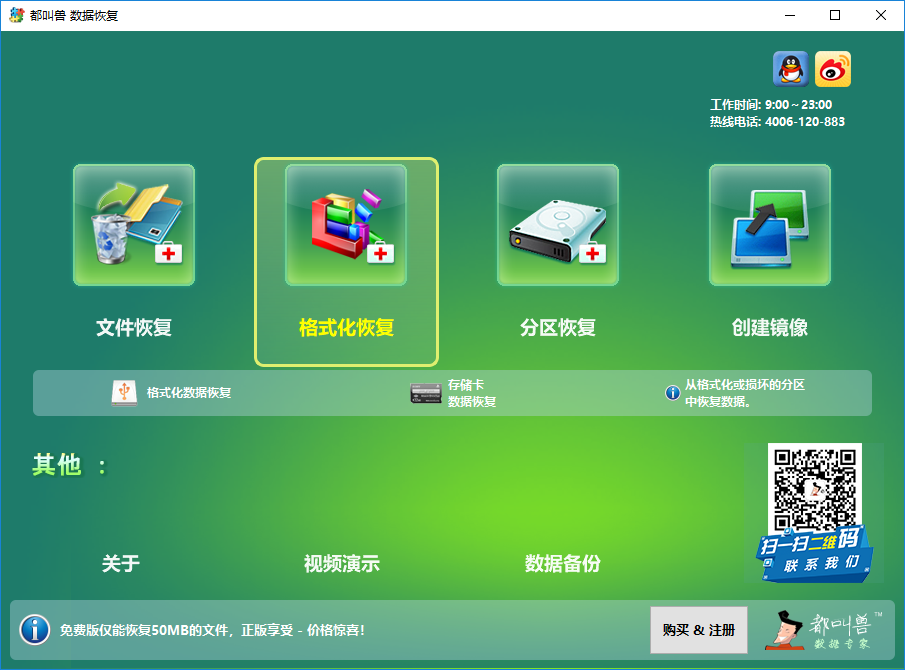Screen dimensions: 905x670
Task: Open the QQ penguin contact icon
Action: (x=790, y=69)
